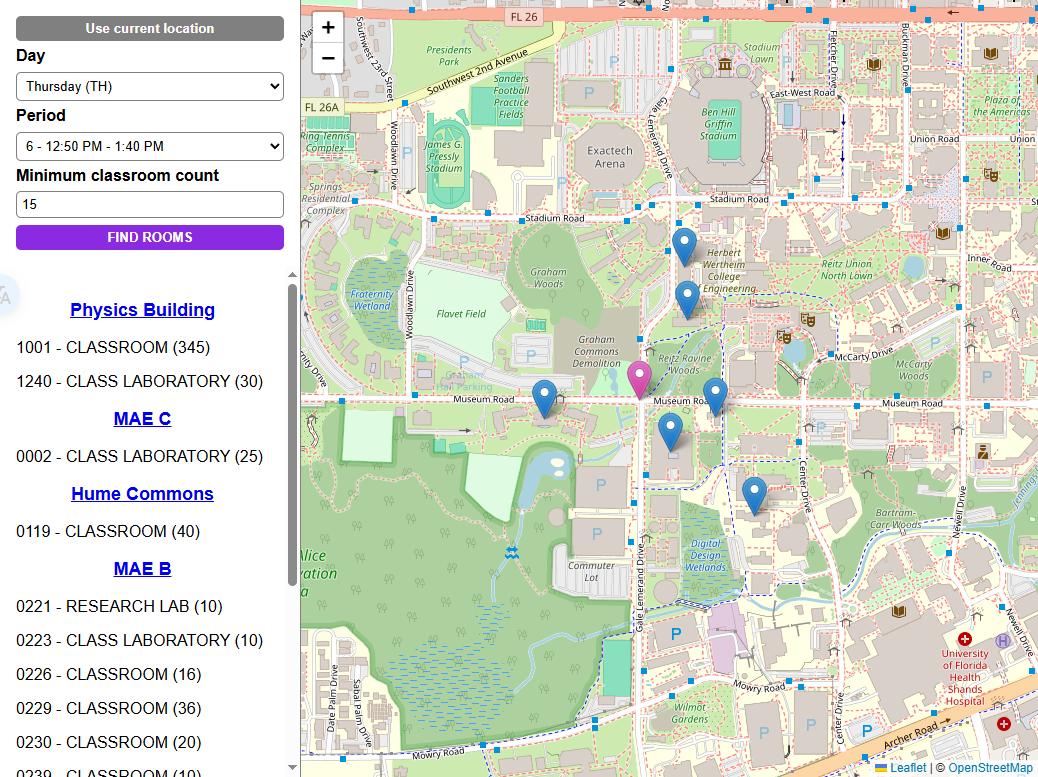
Task: Zoom in on the map
Action: tap(328, 27)
